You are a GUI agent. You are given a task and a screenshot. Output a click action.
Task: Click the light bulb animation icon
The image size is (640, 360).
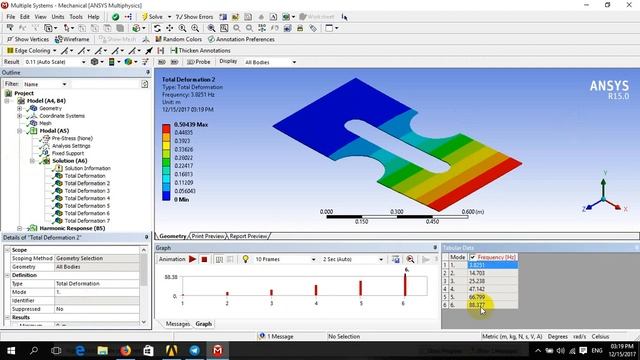[x=245, y=259]
